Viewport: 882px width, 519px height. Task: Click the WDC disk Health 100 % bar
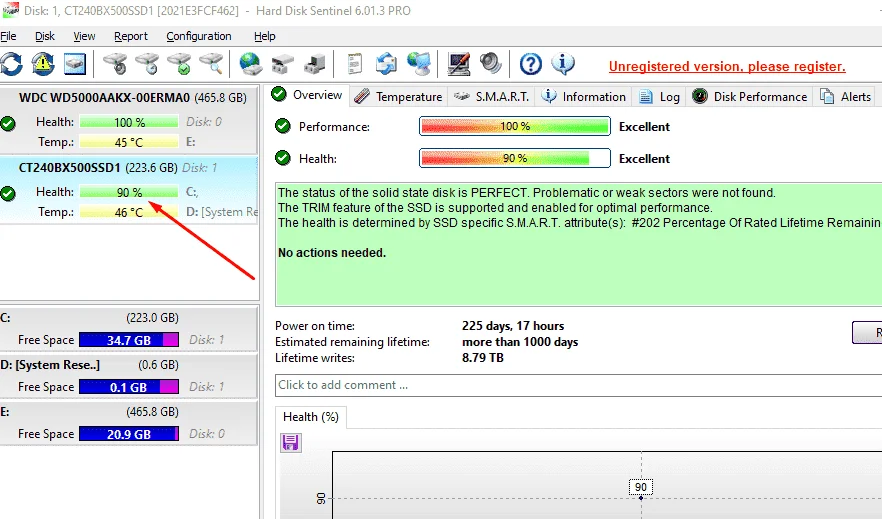(129, 122)
